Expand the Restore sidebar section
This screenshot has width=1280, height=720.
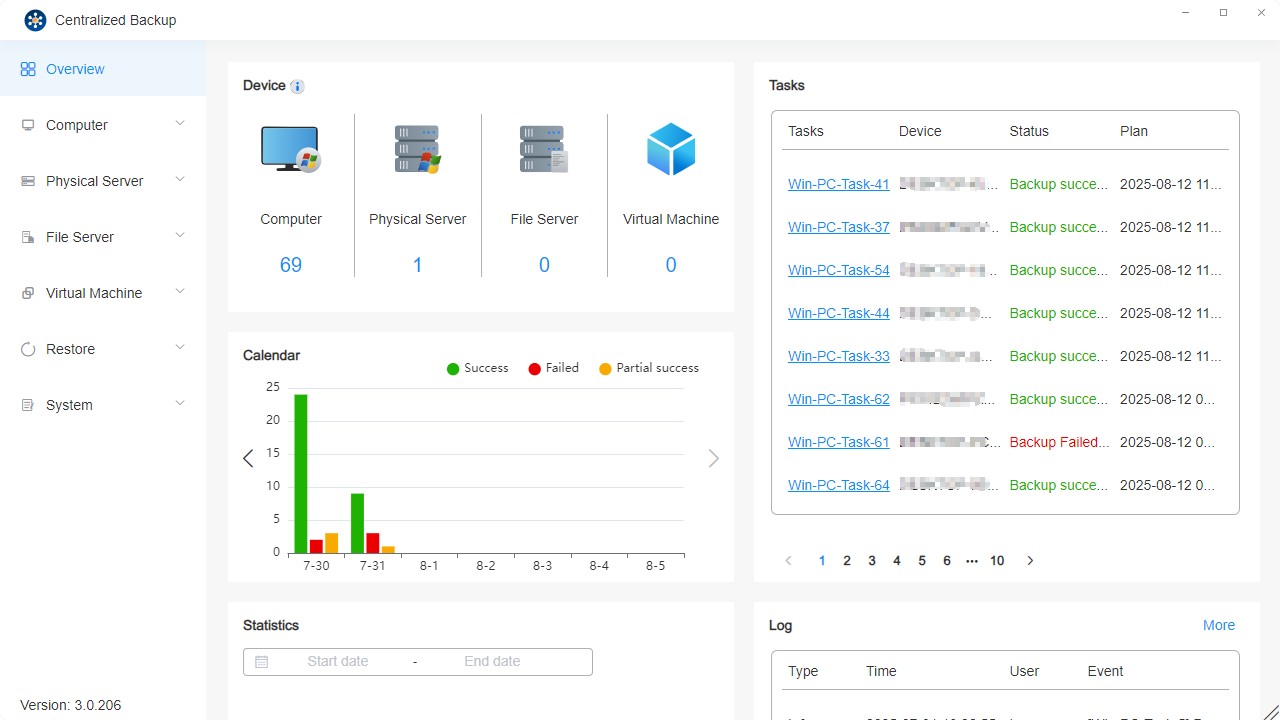pos(180,348)
